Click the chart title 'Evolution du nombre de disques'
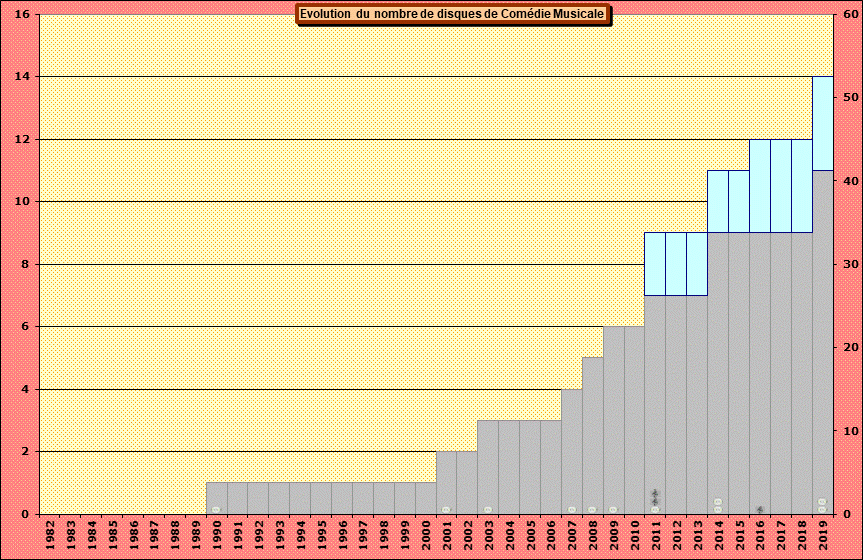Image resolution: width=863 pixels, height=560 pixels. point(452,14)
